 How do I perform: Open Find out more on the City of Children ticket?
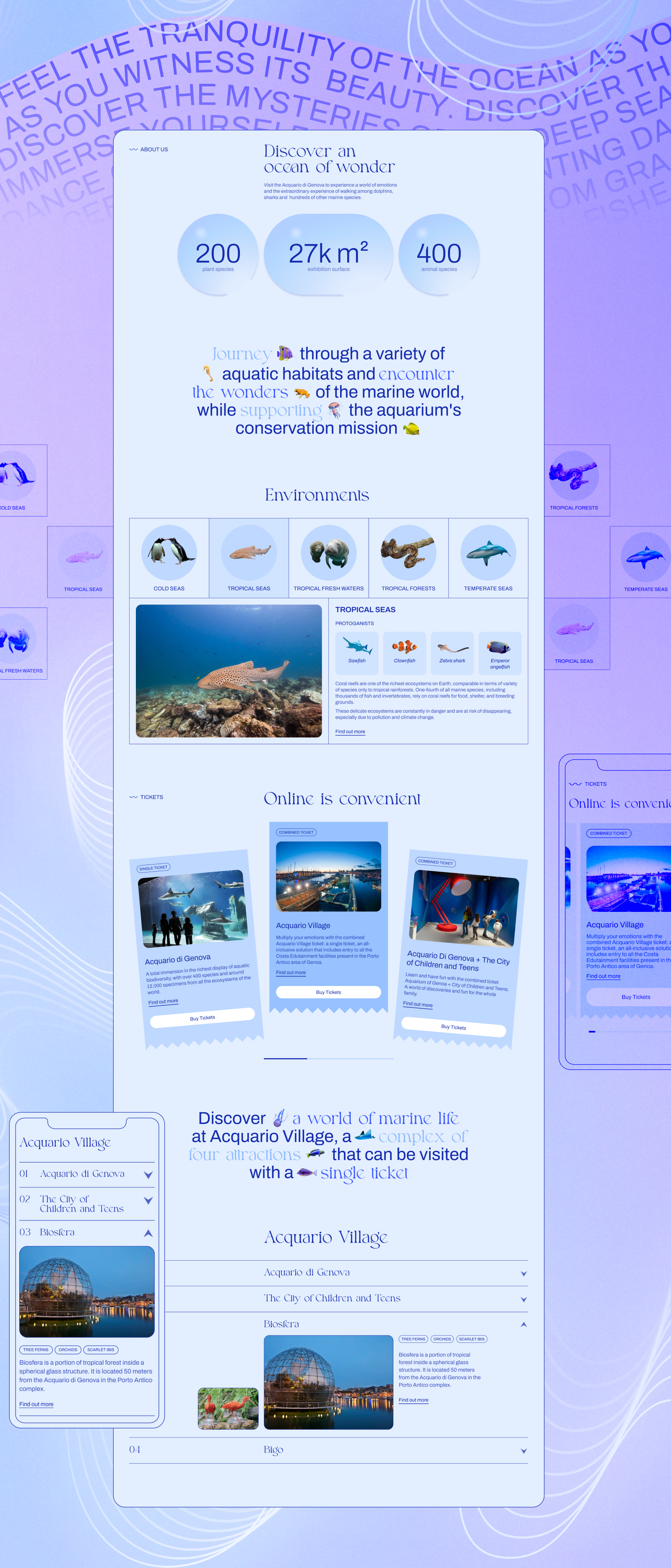point(418,1005)
